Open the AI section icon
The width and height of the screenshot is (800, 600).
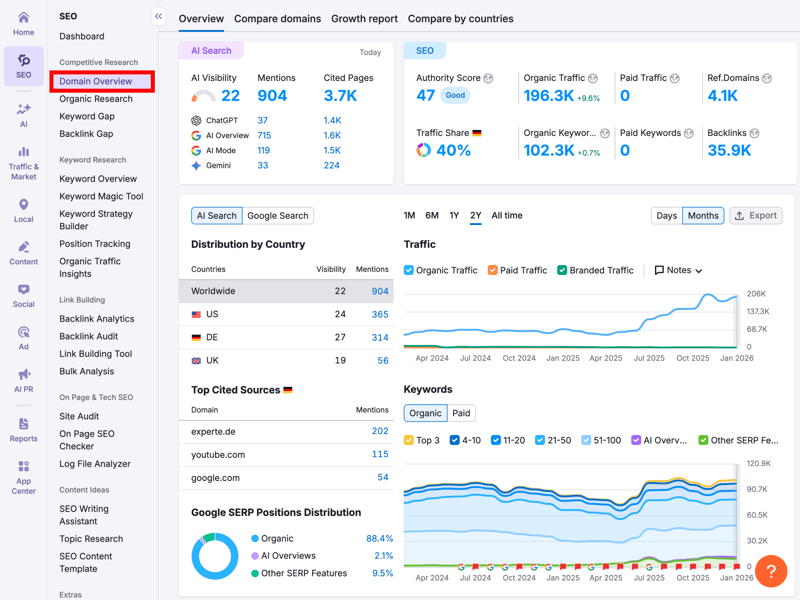click(x=23, y=110)
